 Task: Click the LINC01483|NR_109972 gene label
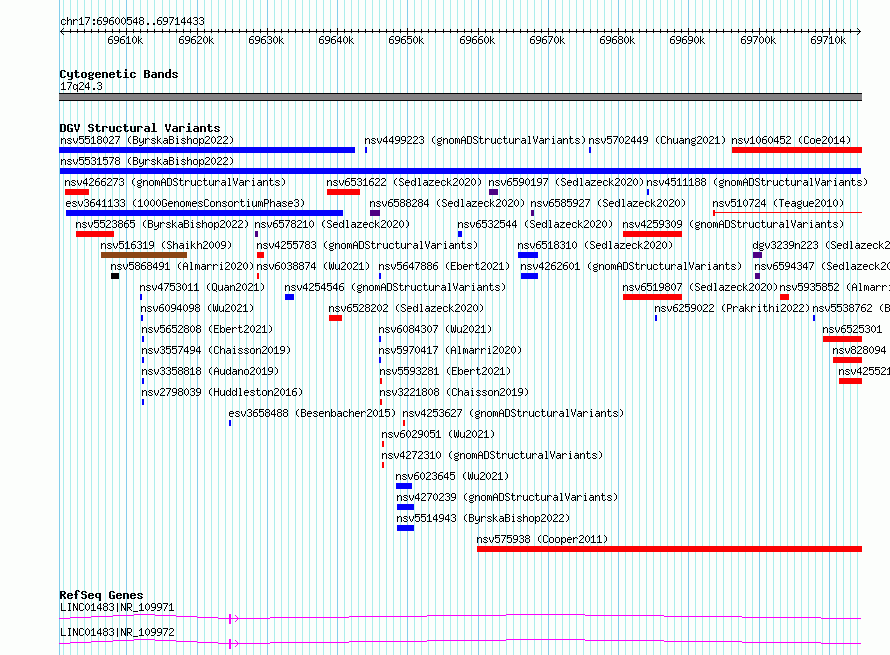117,632
